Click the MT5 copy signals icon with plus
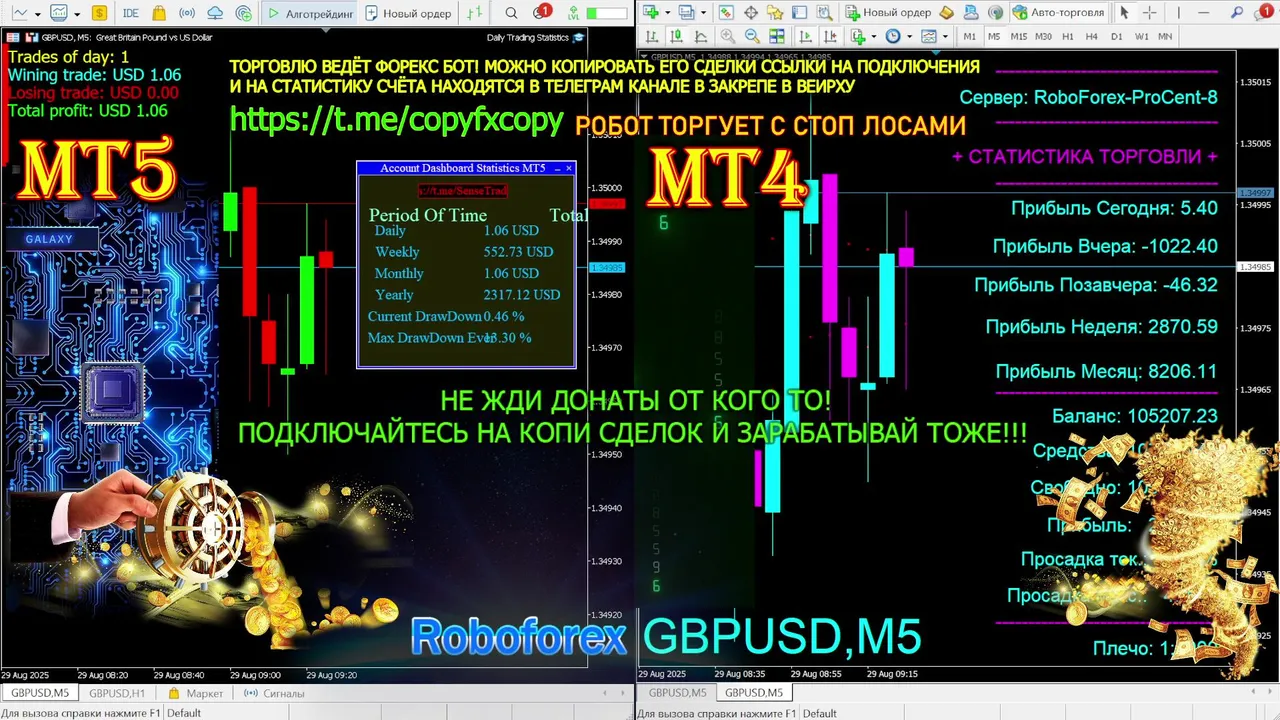This screenshot has height=720, width=1280. tap(244, 14)
